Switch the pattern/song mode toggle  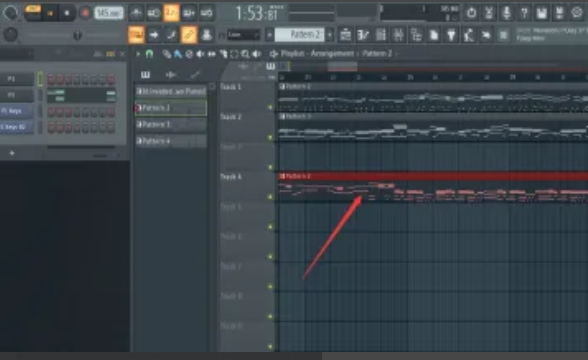(33, 13)
